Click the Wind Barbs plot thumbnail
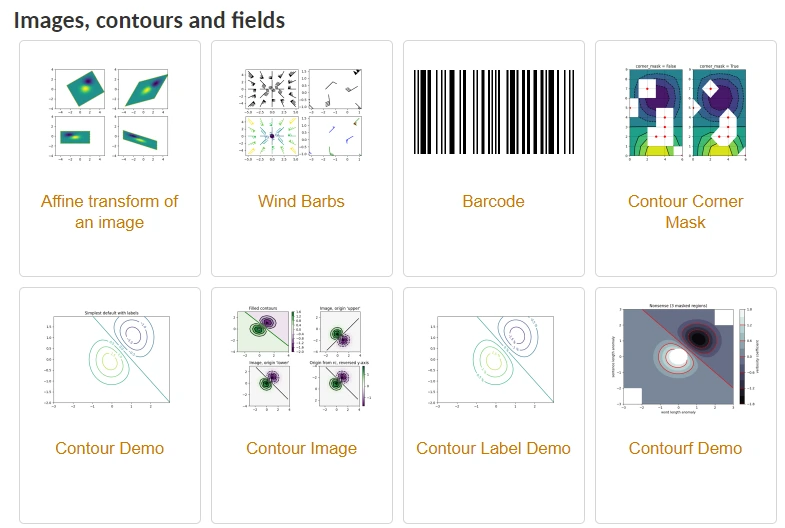Viewport: 785px width, 528px height. 301,113
